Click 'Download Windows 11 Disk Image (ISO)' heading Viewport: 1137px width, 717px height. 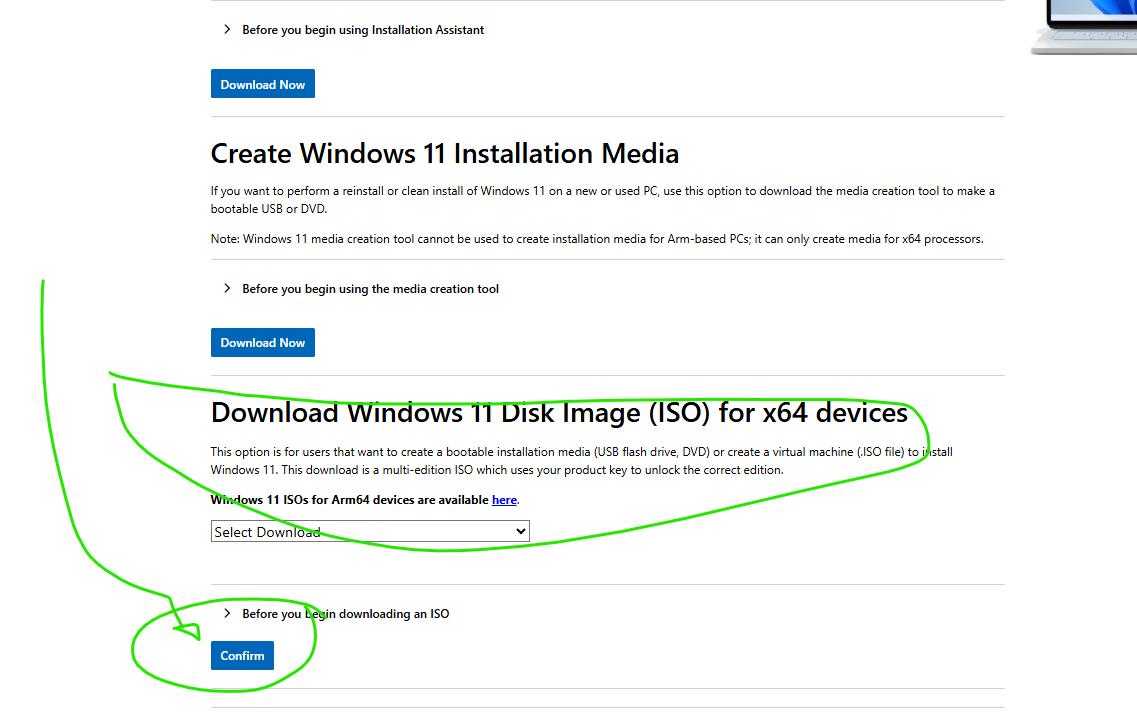coord(559,413)
